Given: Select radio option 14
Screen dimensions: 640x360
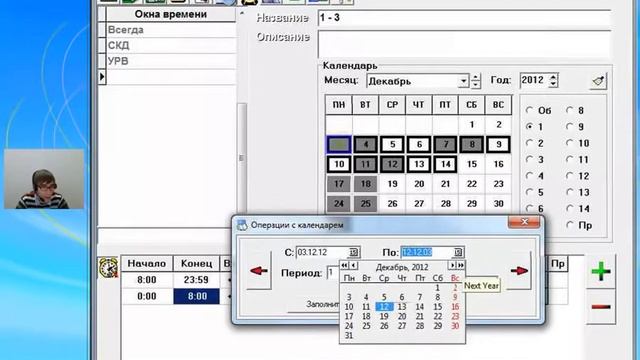Looking at the screenshot, I should tap(570, 209).
